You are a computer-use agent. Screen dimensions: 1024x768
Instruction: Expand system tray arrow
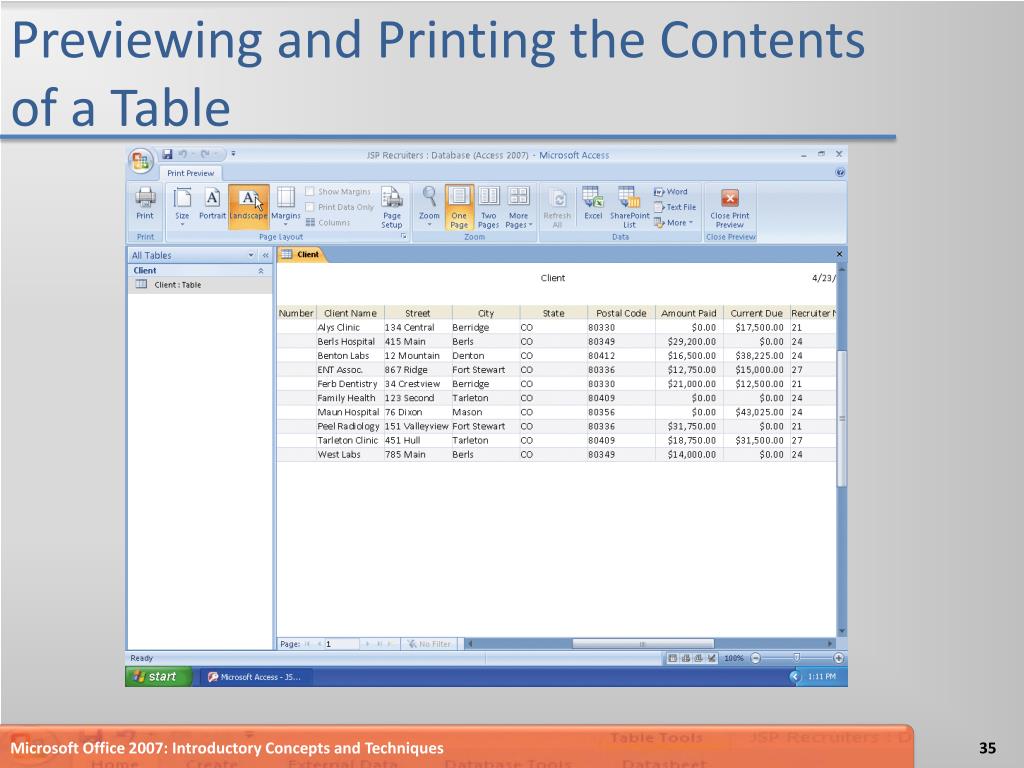coord(795,677)
